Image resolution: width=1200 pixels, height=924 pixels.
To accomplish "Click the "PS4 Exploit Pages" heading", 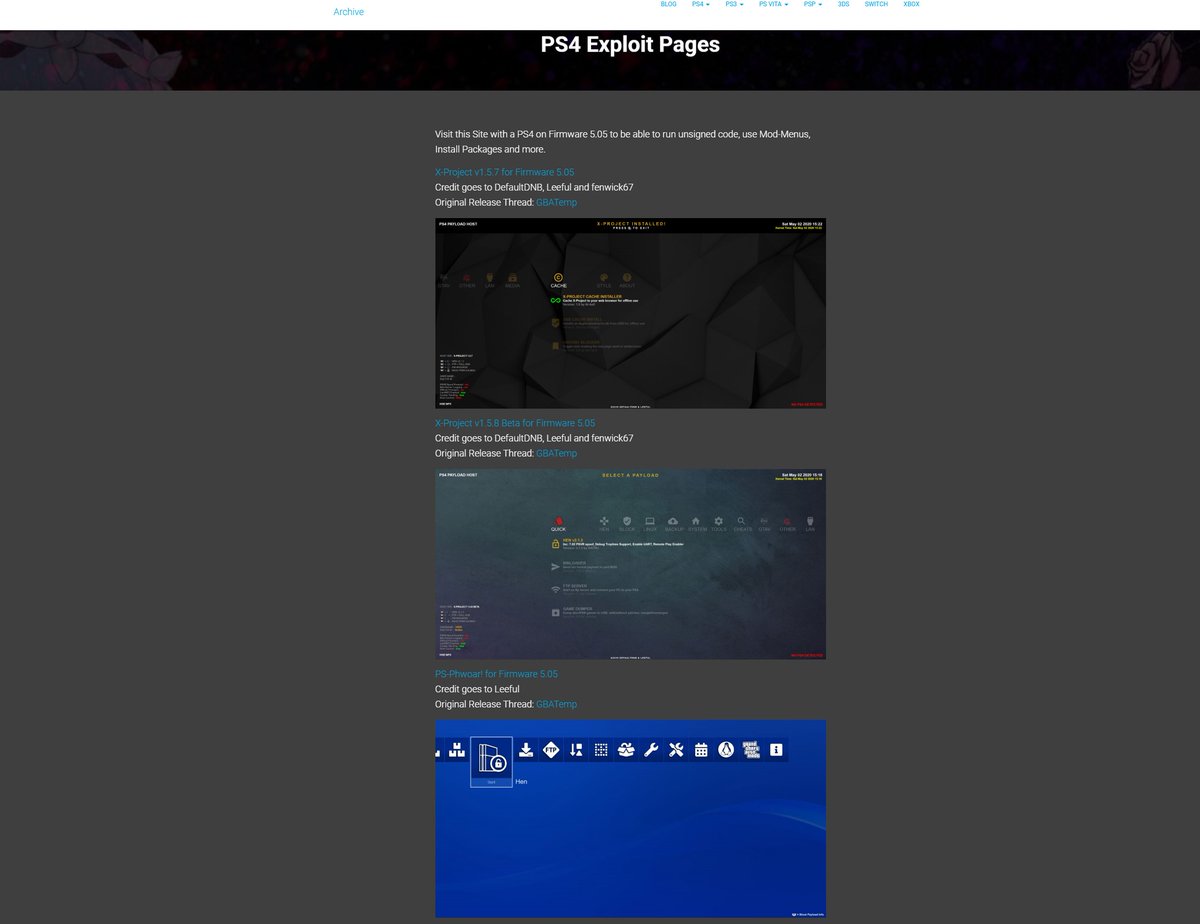I will click(630, 45).
